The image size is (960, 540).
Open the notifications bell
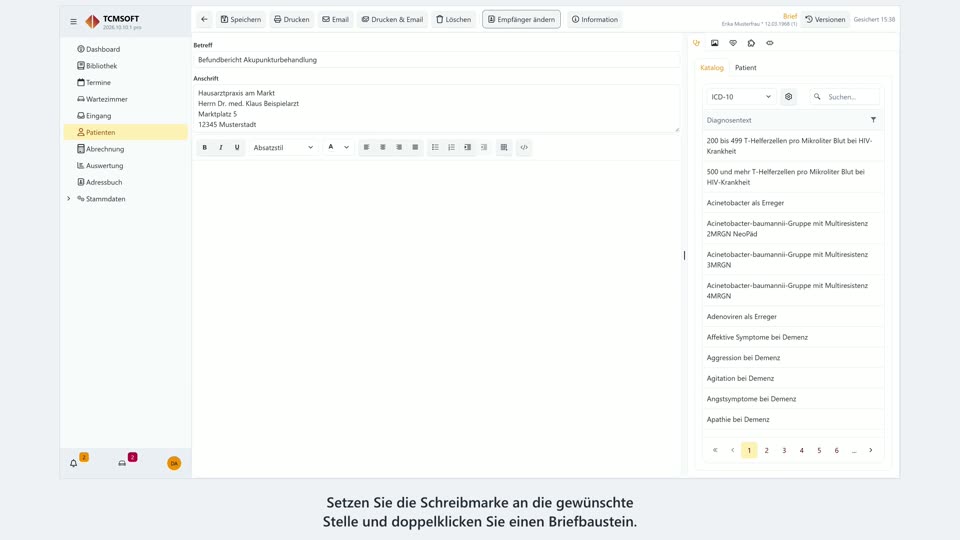[x=73, y=463]
